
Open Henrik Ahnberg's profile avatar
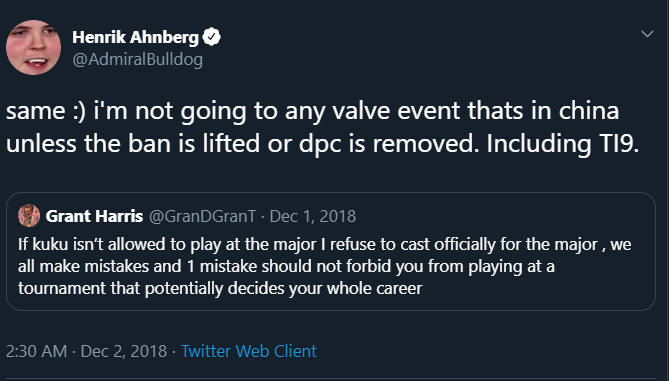click(33, 47)
